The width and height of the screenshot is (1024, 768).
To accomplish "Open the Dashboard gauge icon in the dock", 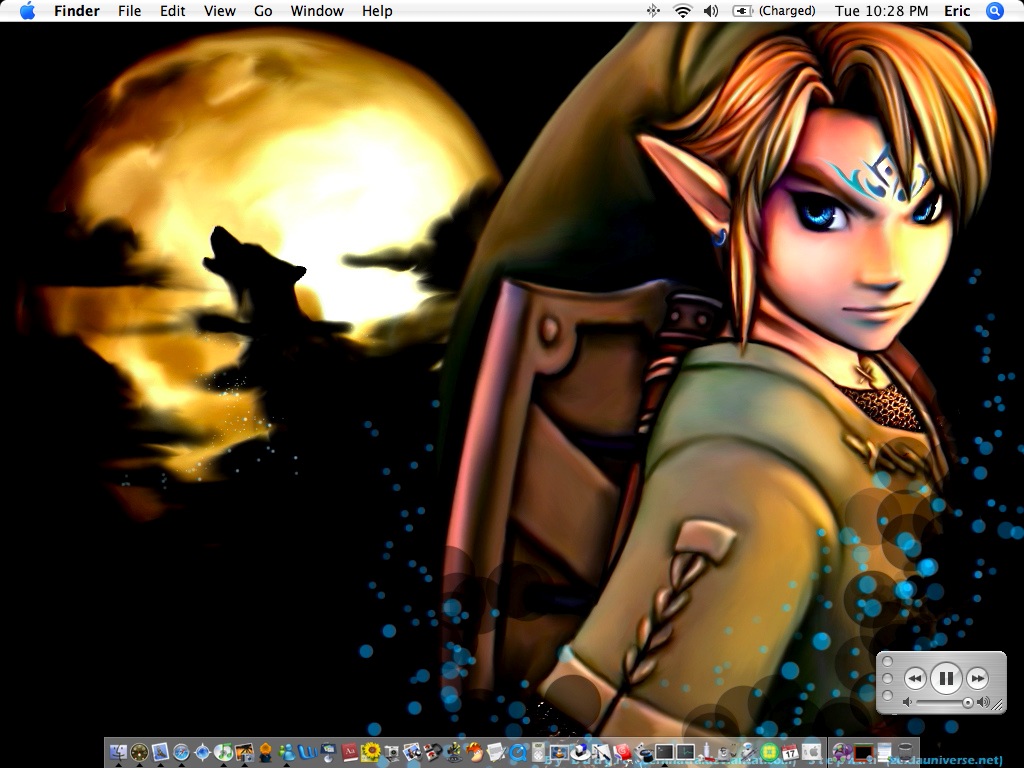I will pyautogui.click(x=139, y=752).
